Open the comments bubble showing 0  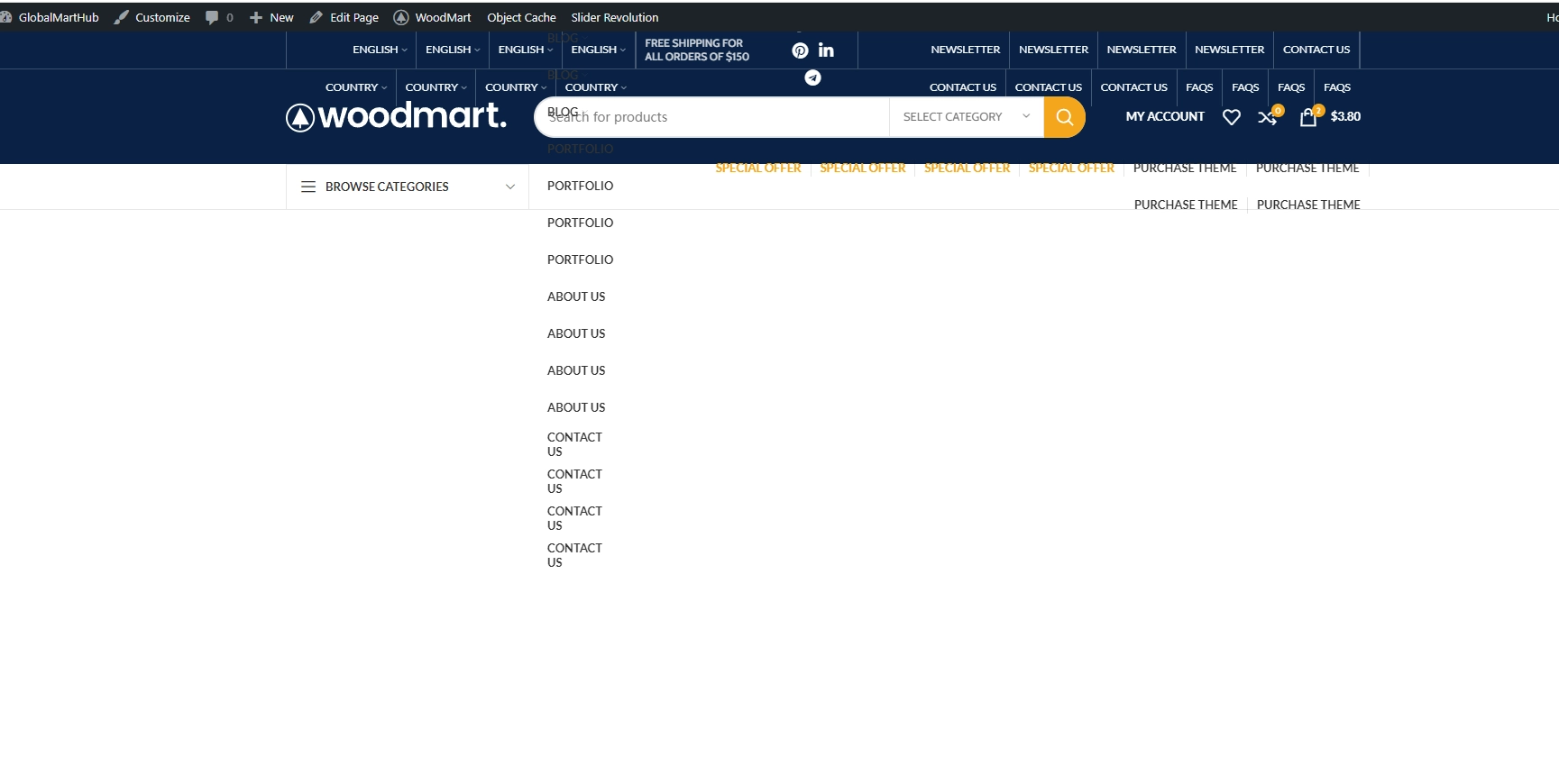pyautogui.click(x=219, y=17)
